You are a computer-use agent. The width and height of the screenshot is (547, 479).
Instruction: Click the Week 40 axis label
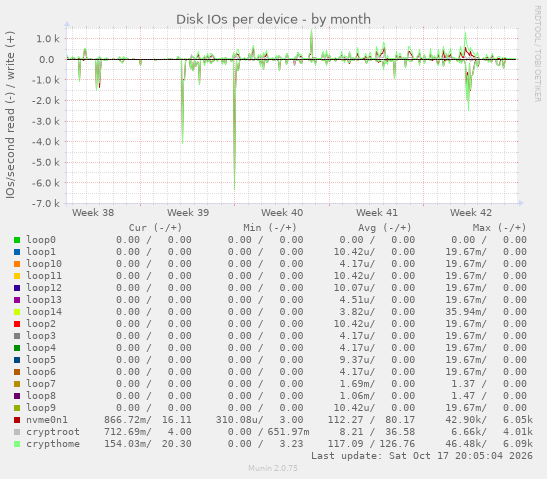(282, 212)
